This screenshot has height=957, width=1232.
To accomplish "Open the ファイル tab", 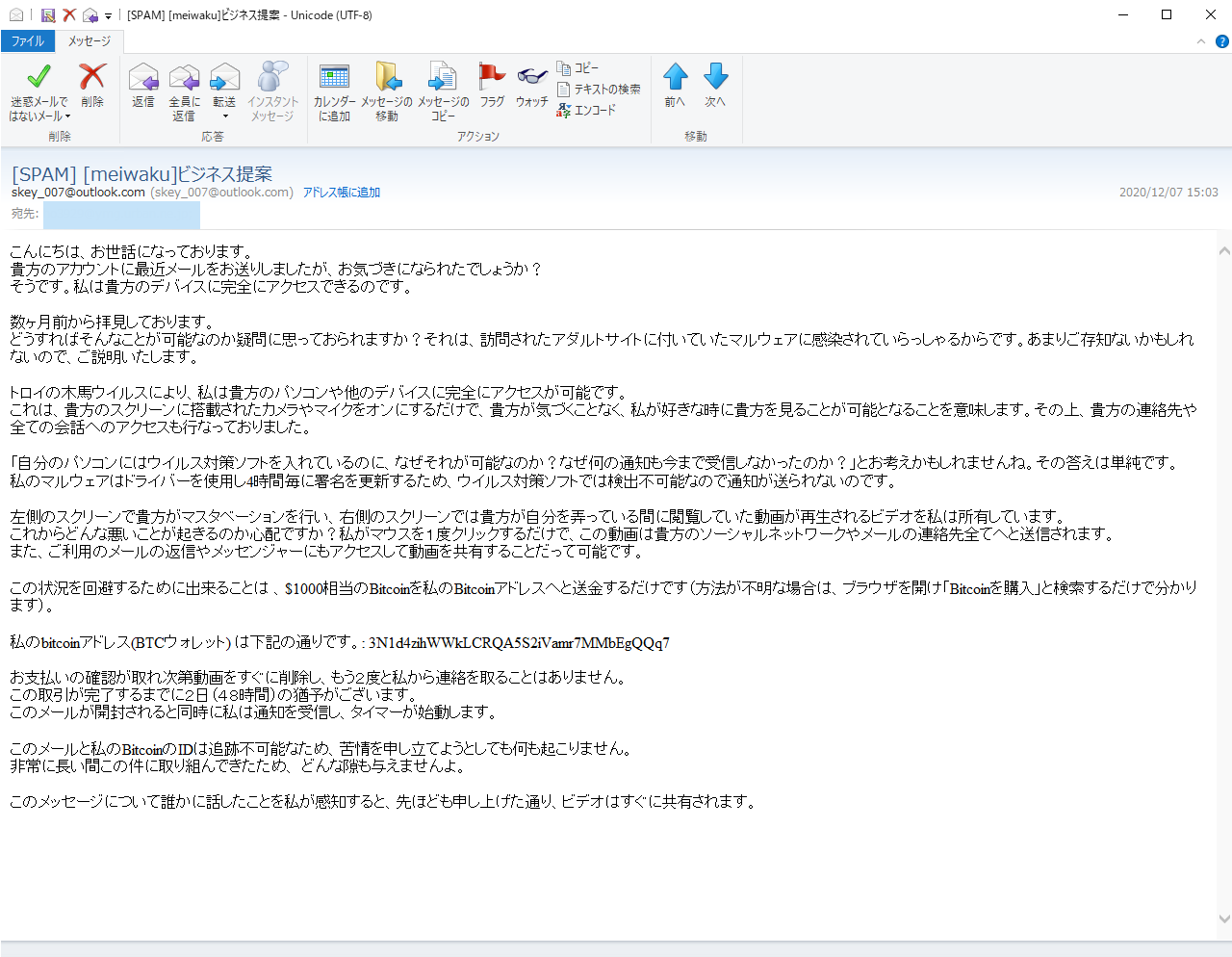I will 28,41.
